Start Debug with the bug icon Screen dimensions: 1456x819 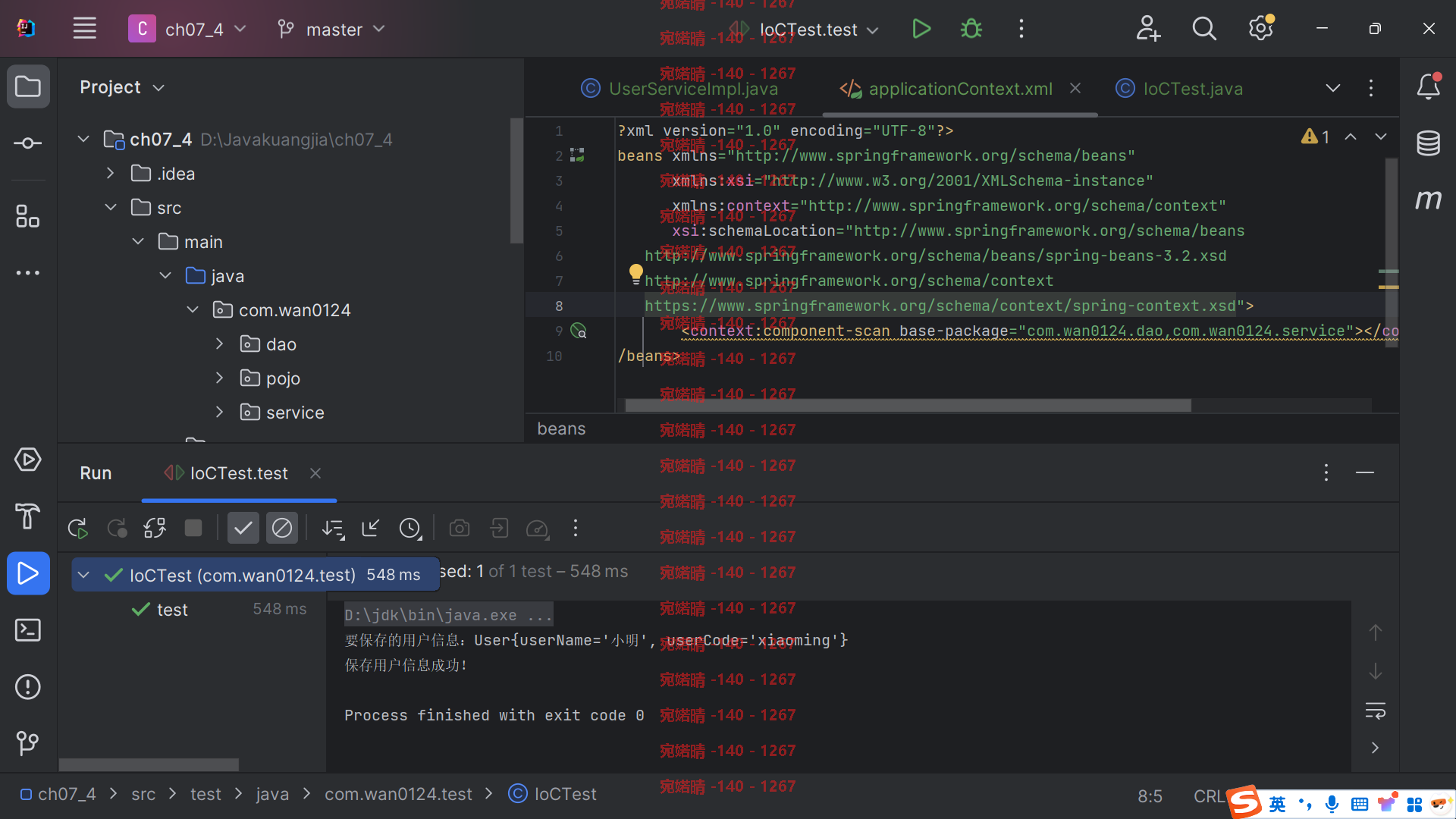pyautogui.click(x=971, y=29)
